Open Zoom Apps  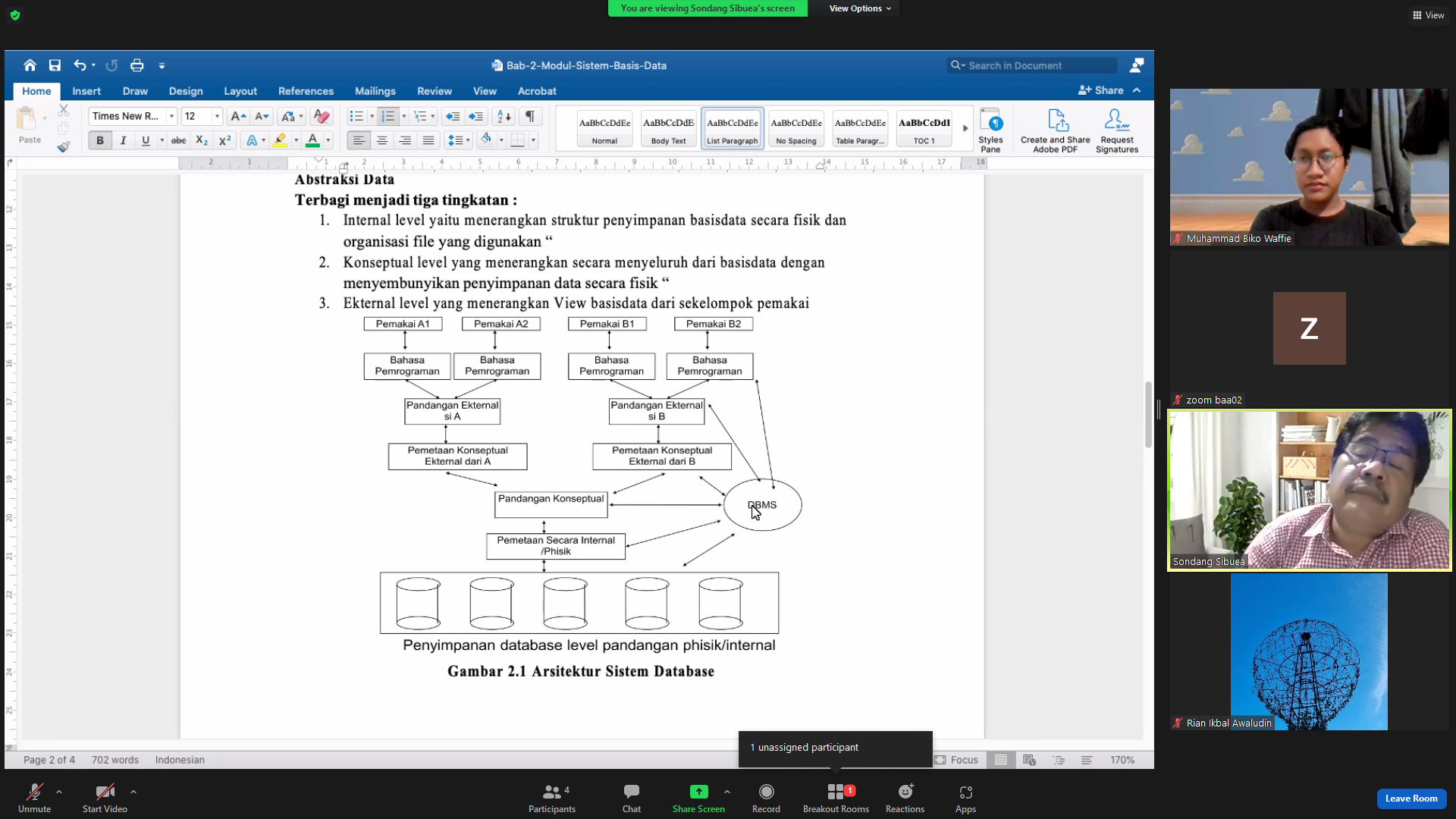coord(965,799)
